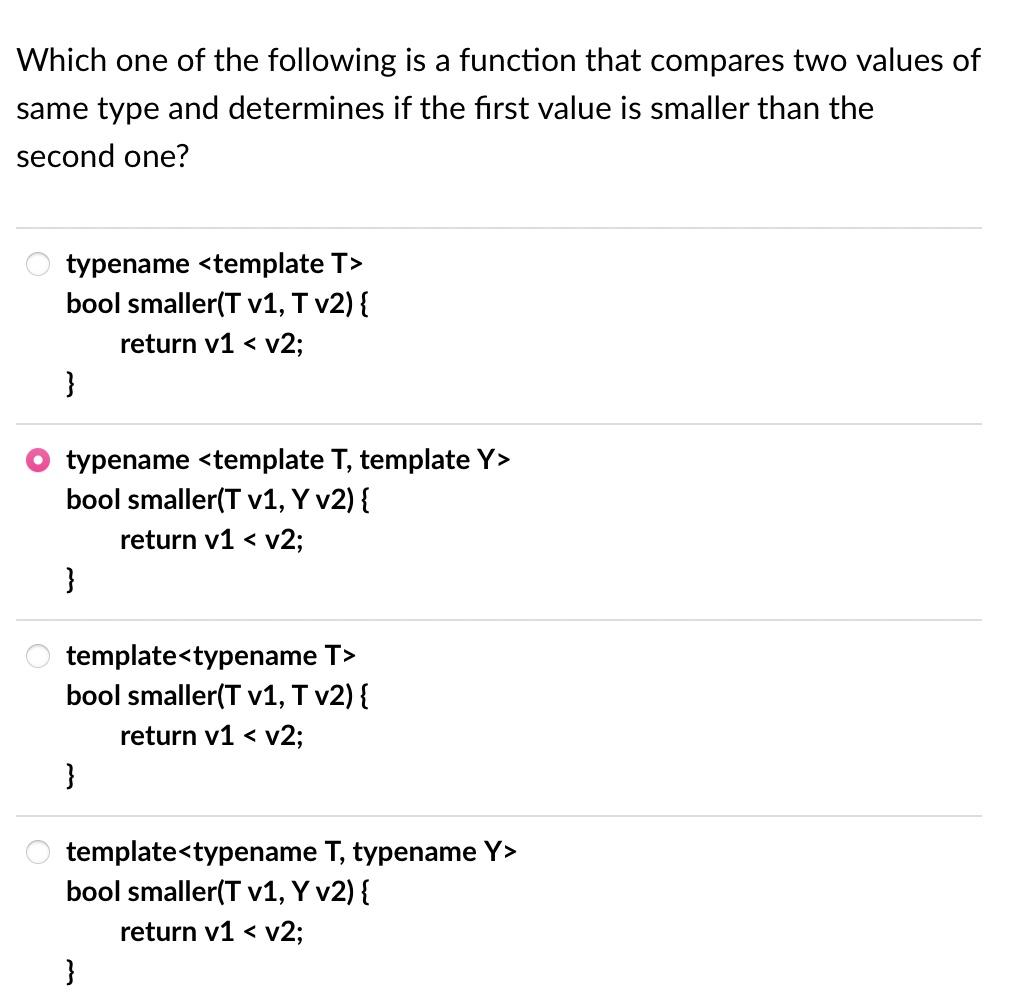Click the 'template<typename T>' answer option

coord(210,656)
